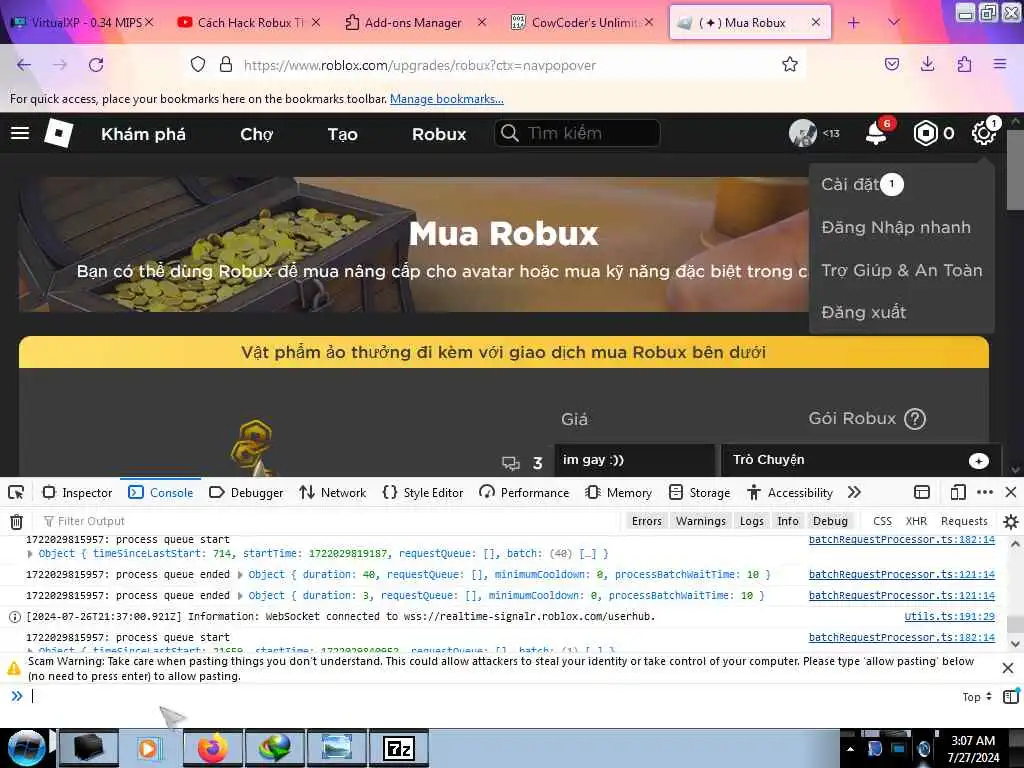Screen dimensions: 1024x768
Task: Click Manage bookmarks link
Action: [x=447, y=99]
